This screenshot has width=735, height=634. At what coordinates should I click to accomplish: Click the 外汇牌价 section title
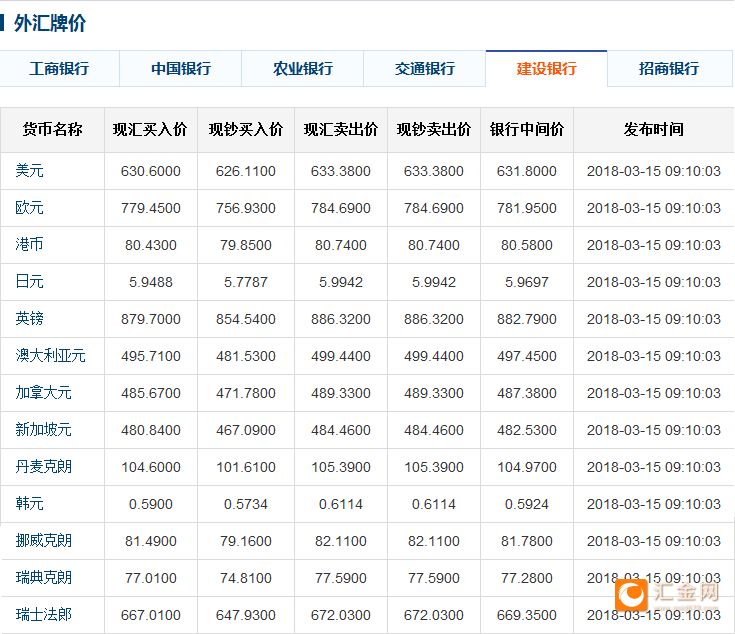tap(50, 23)
